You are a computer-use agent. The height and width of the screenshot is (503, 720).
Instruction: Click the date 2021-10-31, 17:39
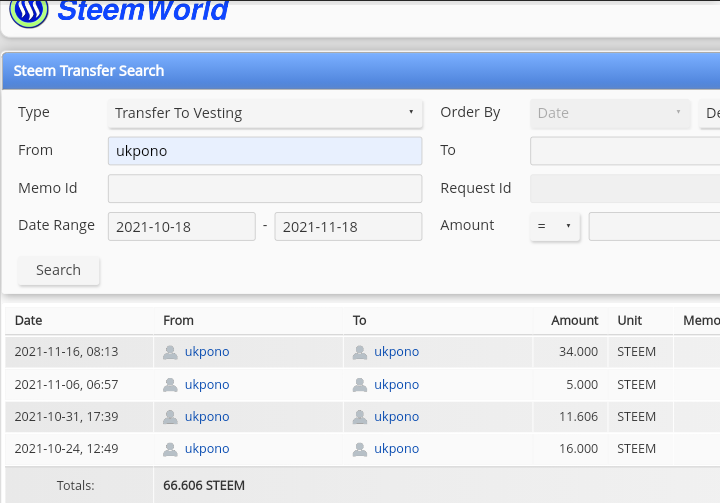coord(67,417)
